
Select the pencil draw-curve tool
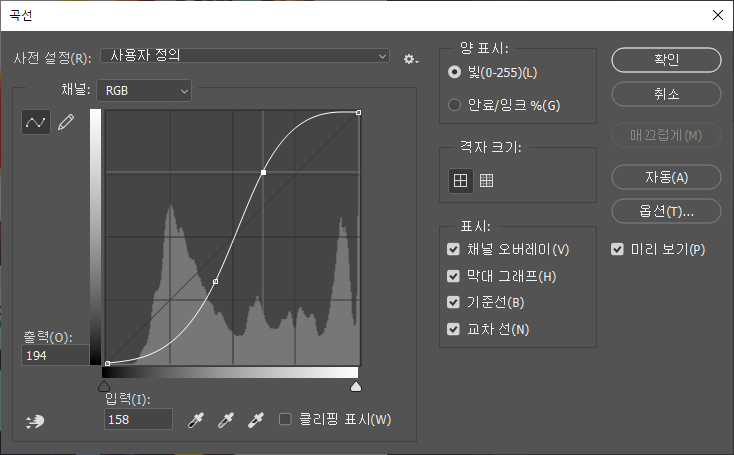(x=66, y=122)
